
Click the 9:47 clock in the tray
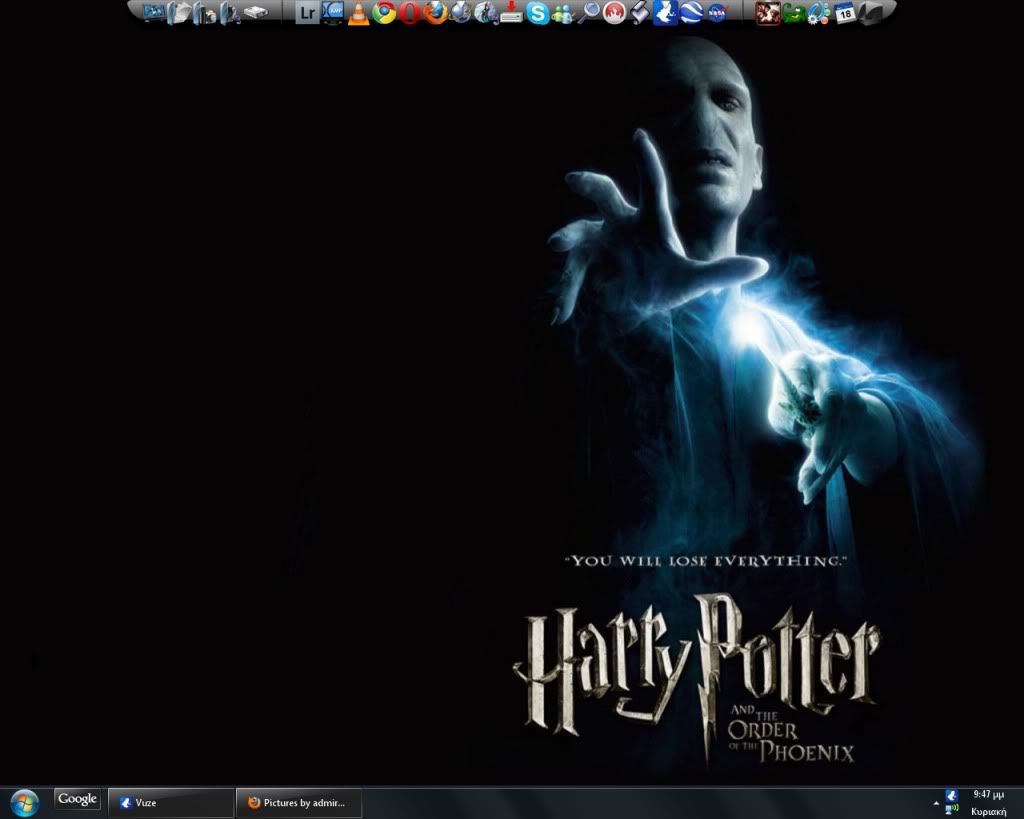[988, 794]
